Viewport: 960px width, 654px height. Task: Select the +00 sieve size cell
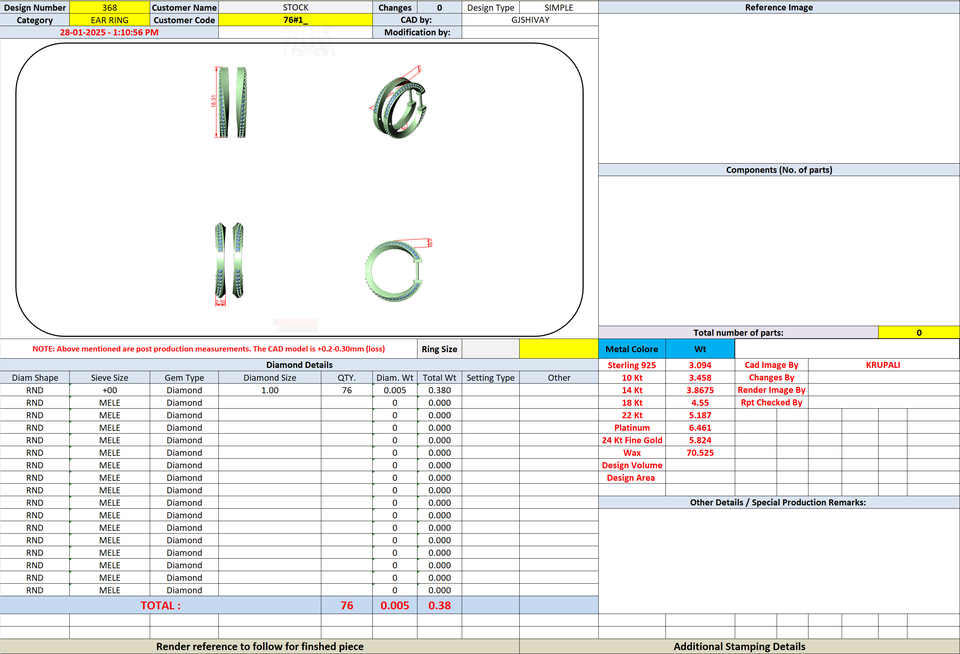click(x=110, y=390)
